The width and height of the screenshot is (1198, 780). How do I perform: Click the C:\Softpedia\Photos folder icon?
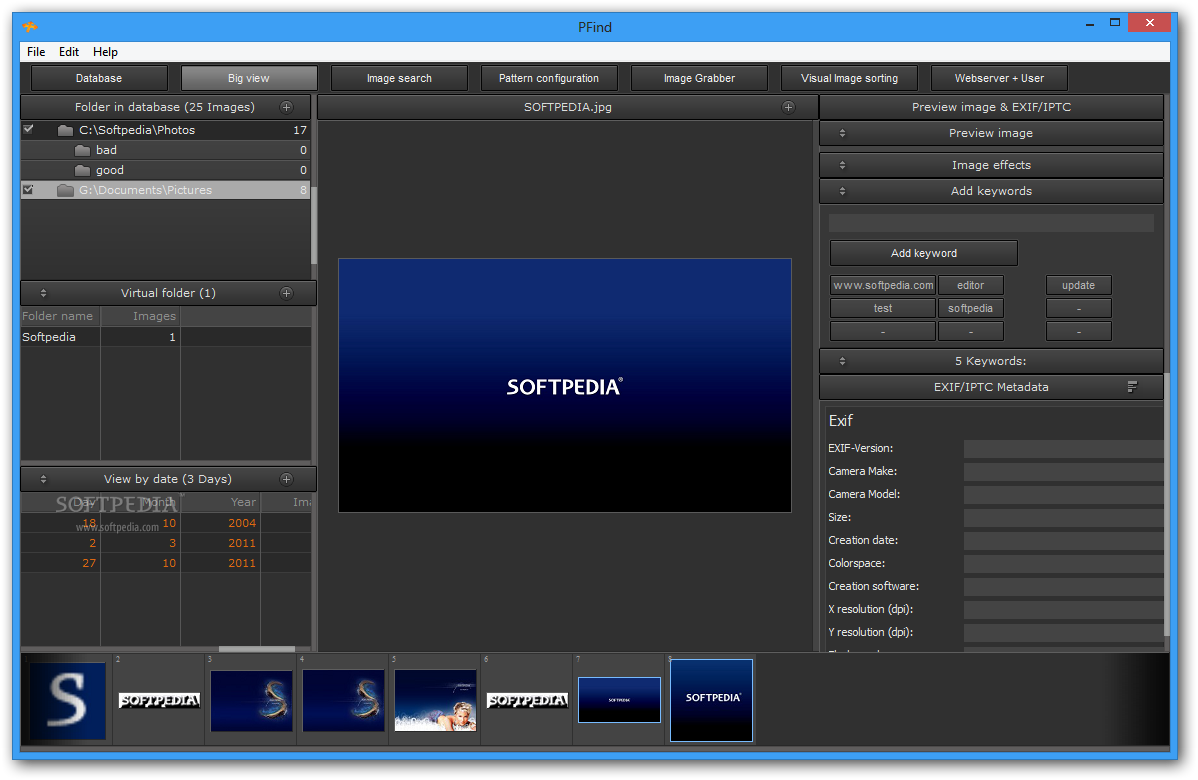click(66, 130)
